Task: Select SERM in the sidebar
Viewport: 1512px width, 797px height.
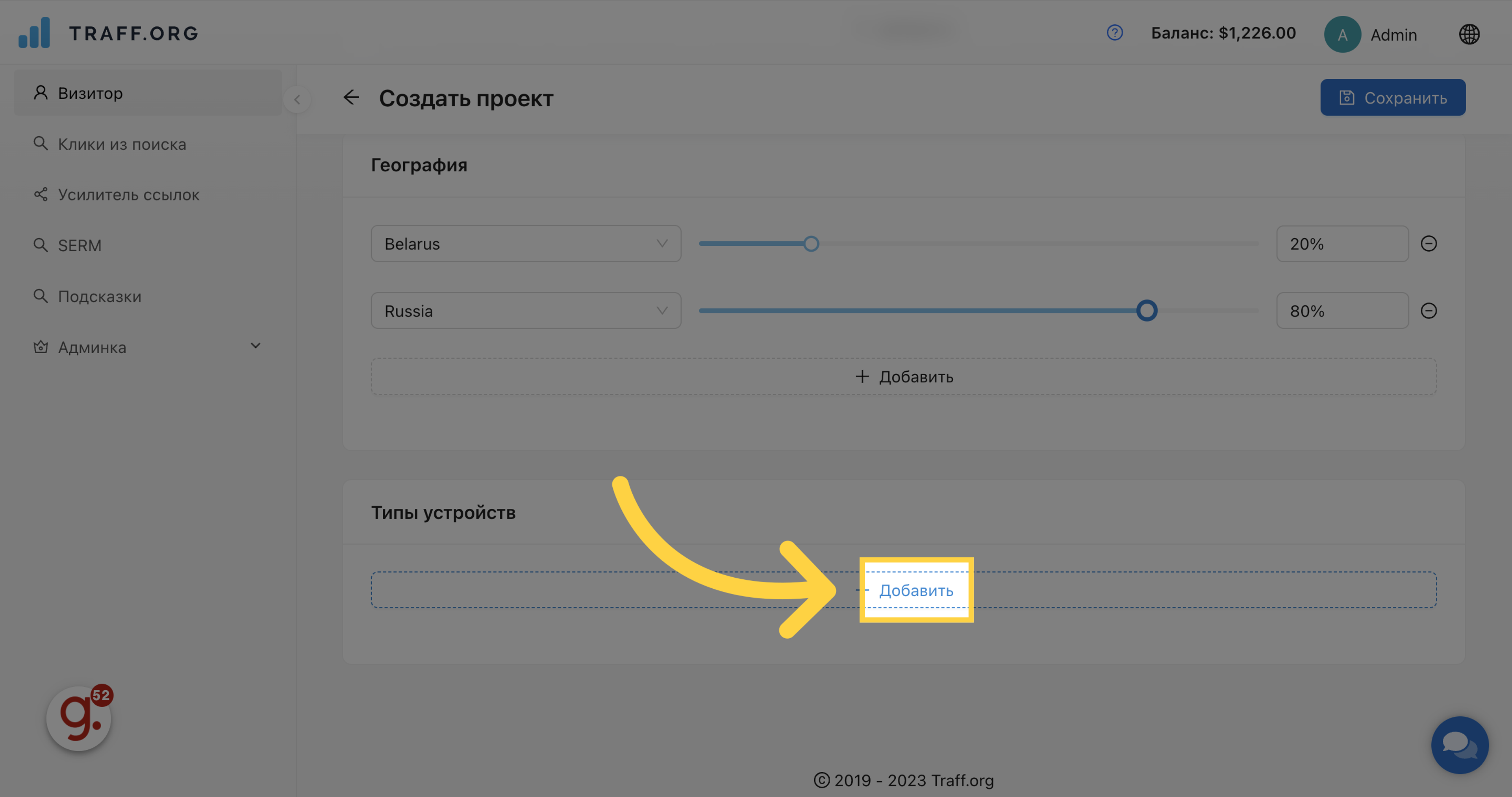Action: coord(79,245)
